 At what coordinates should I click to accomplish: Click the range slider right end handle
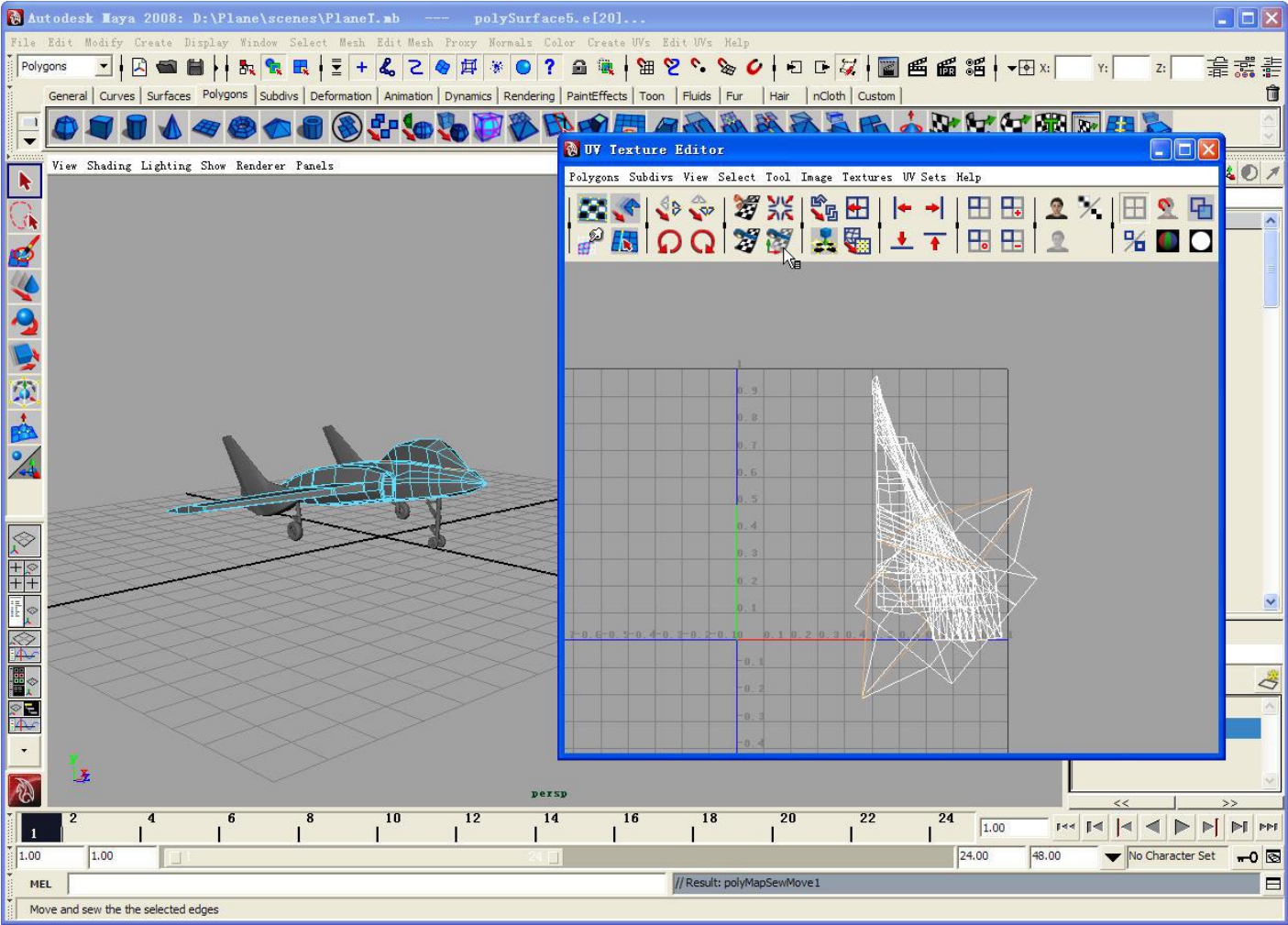click(554, 857)
